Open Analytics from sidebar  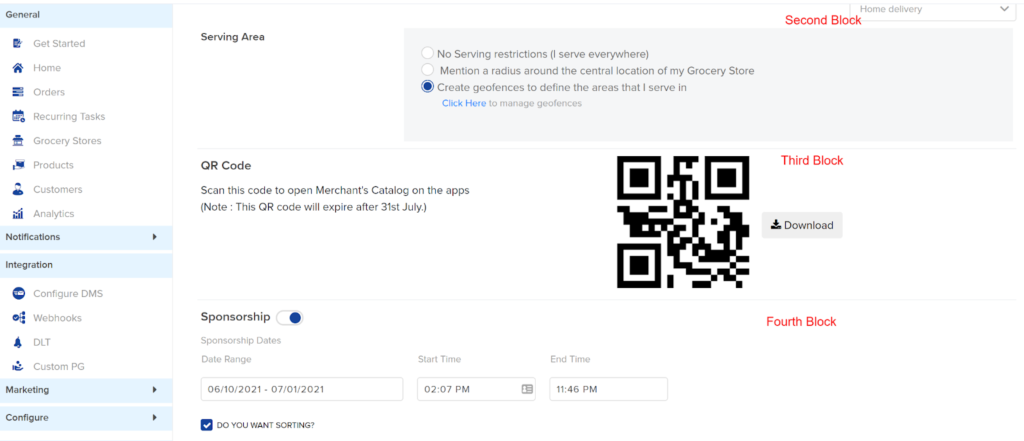click(x=54, y=214)
